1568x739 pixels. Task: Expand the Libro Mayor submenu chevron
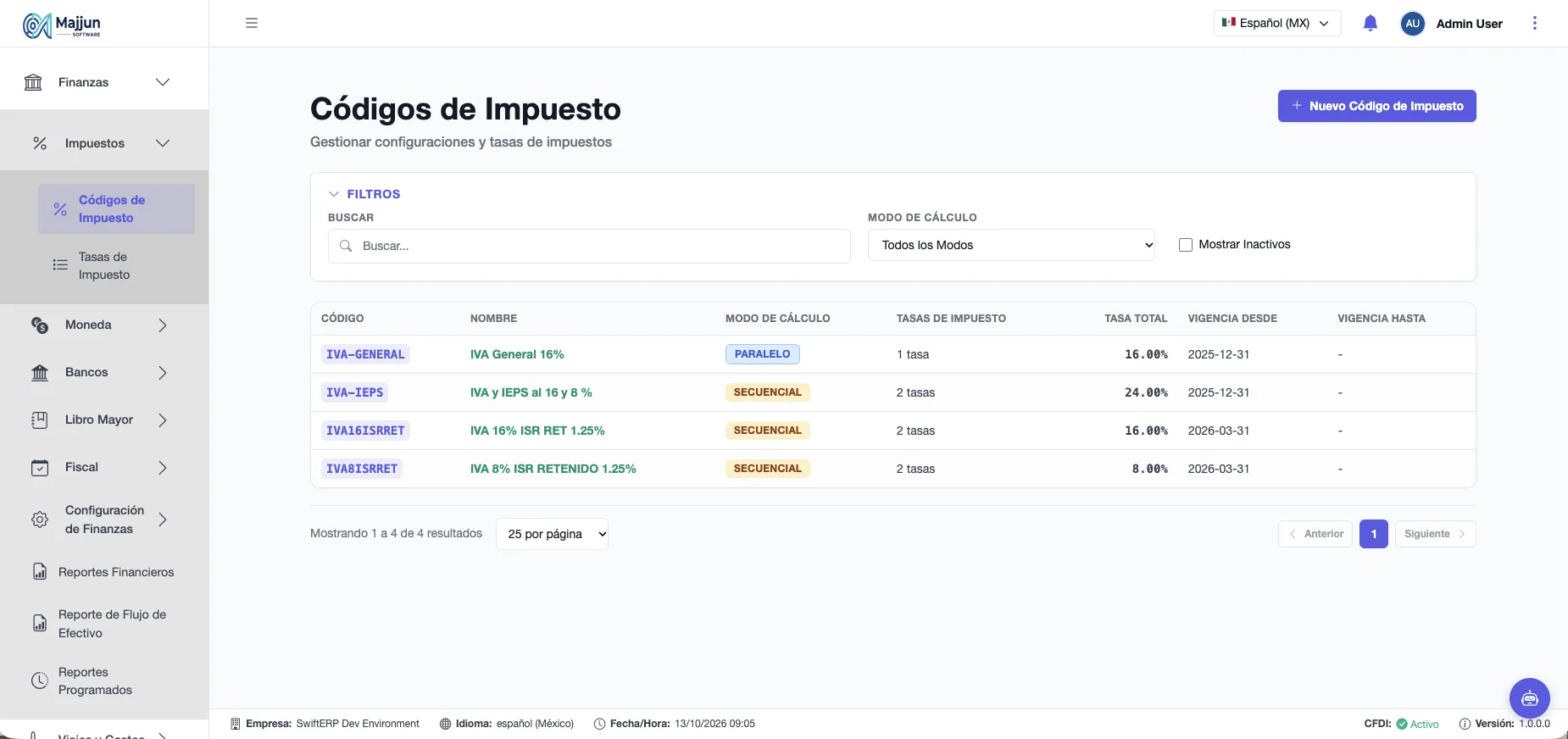point(163,420)
